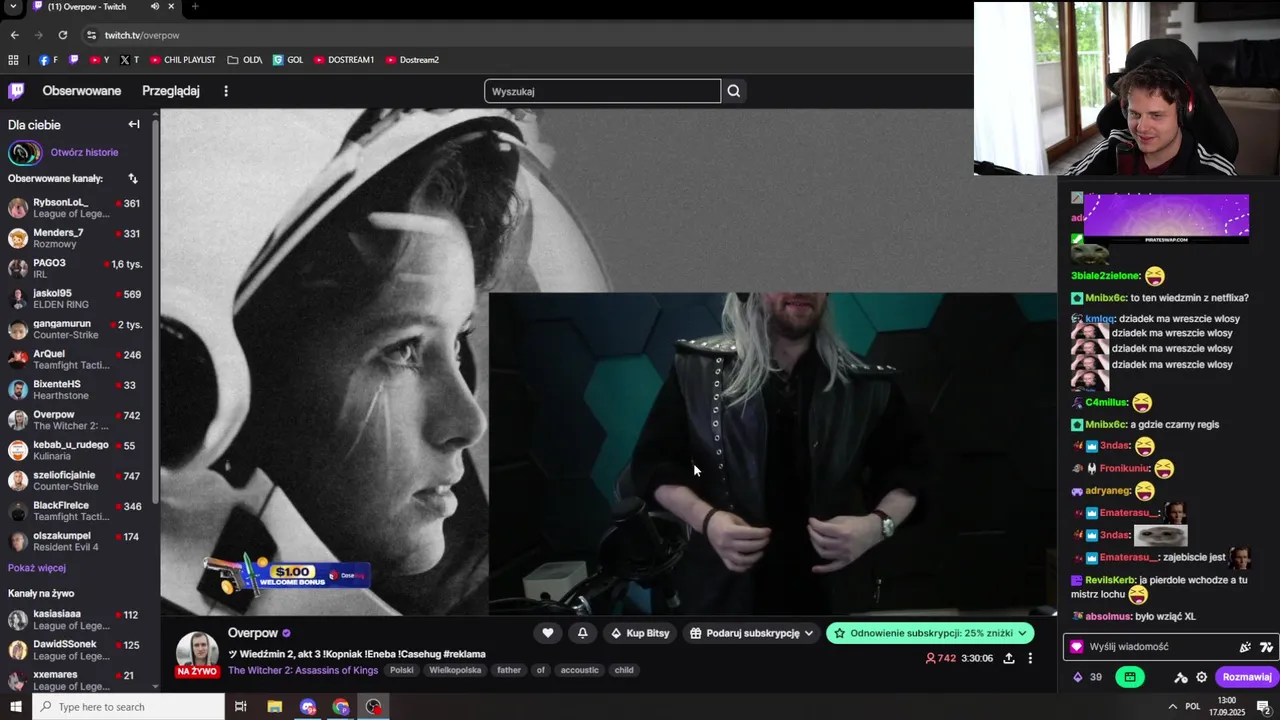Open the CHIL PLAYLIST bookmark
Image resolution: width=1280 pixels, height=720 pixels.
pos(183,60)
